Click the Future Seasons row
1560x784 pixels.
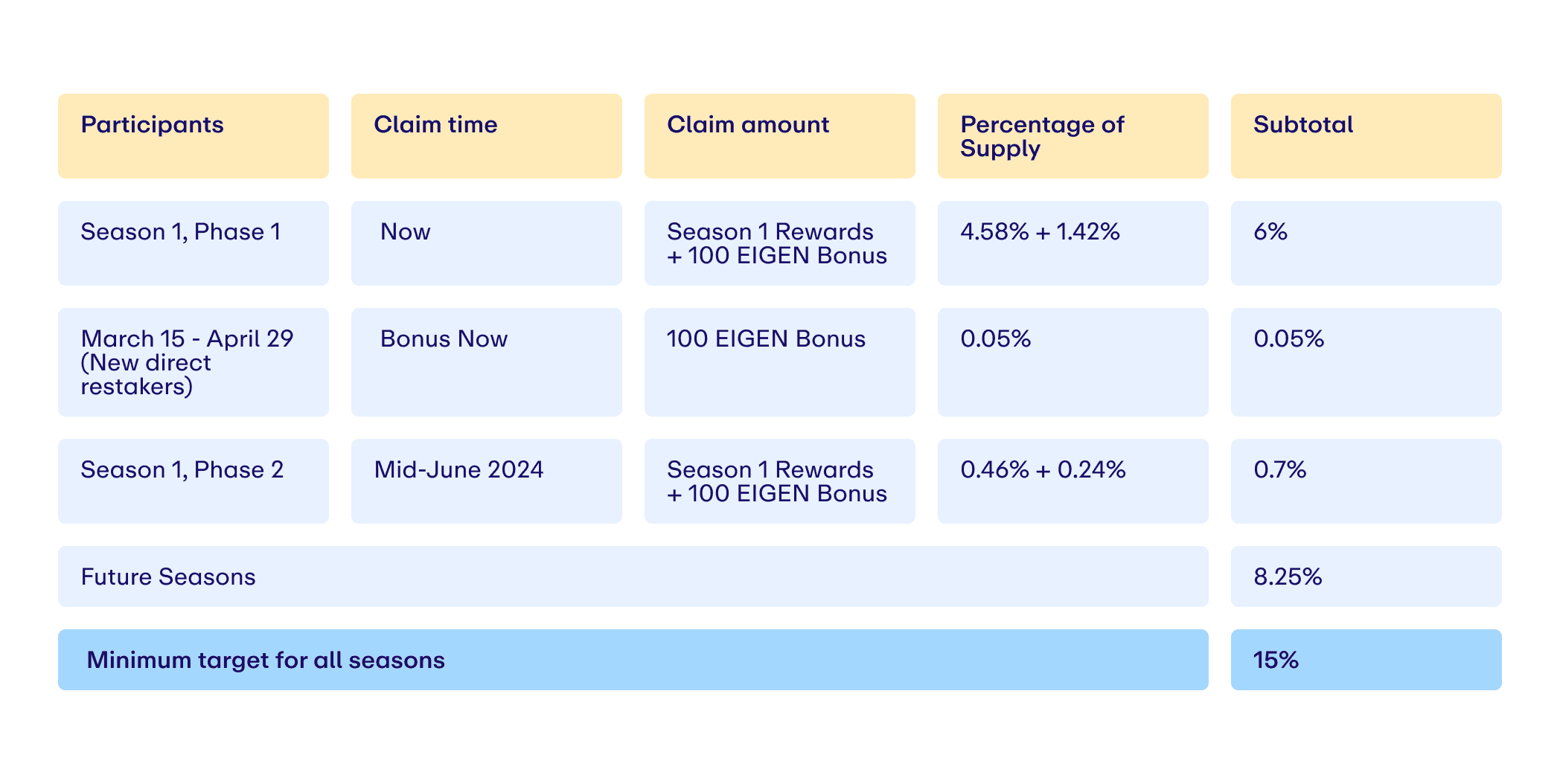pos(633,576)
